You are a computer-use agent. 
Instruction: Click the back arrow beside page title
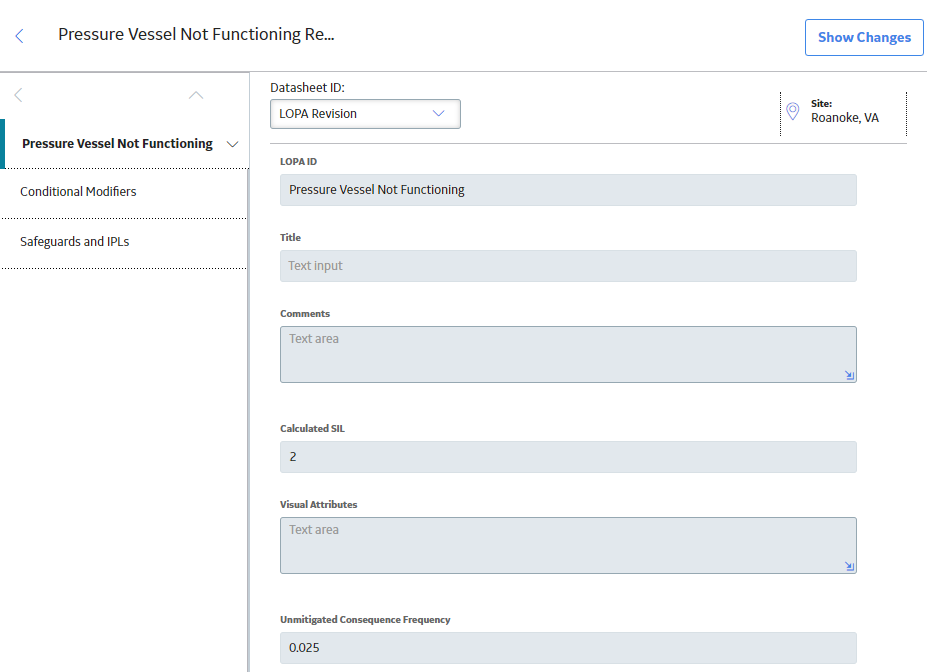point(20,36)
